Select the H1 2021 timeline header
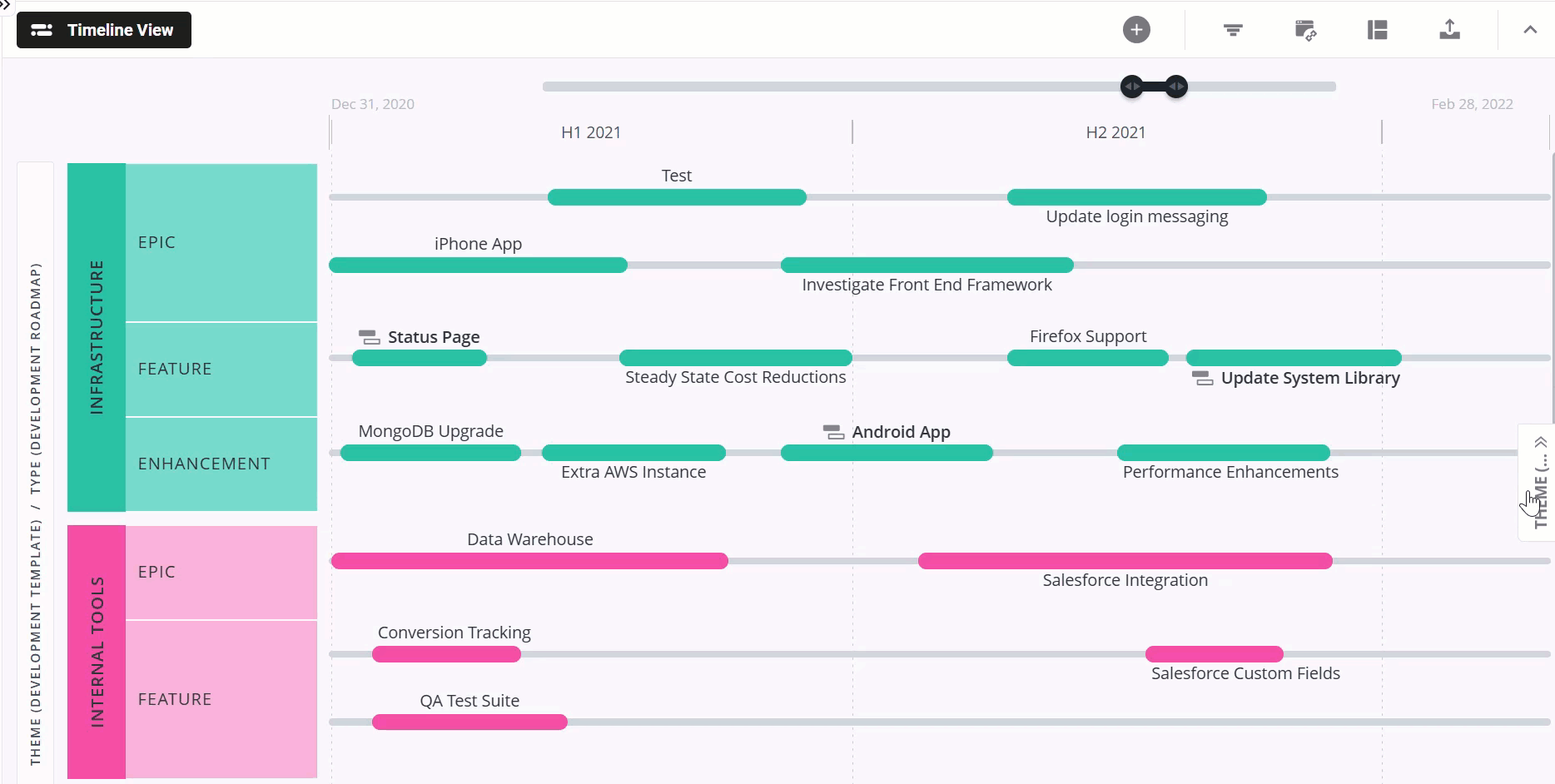The image size is (1555, 784). (591, 132)
